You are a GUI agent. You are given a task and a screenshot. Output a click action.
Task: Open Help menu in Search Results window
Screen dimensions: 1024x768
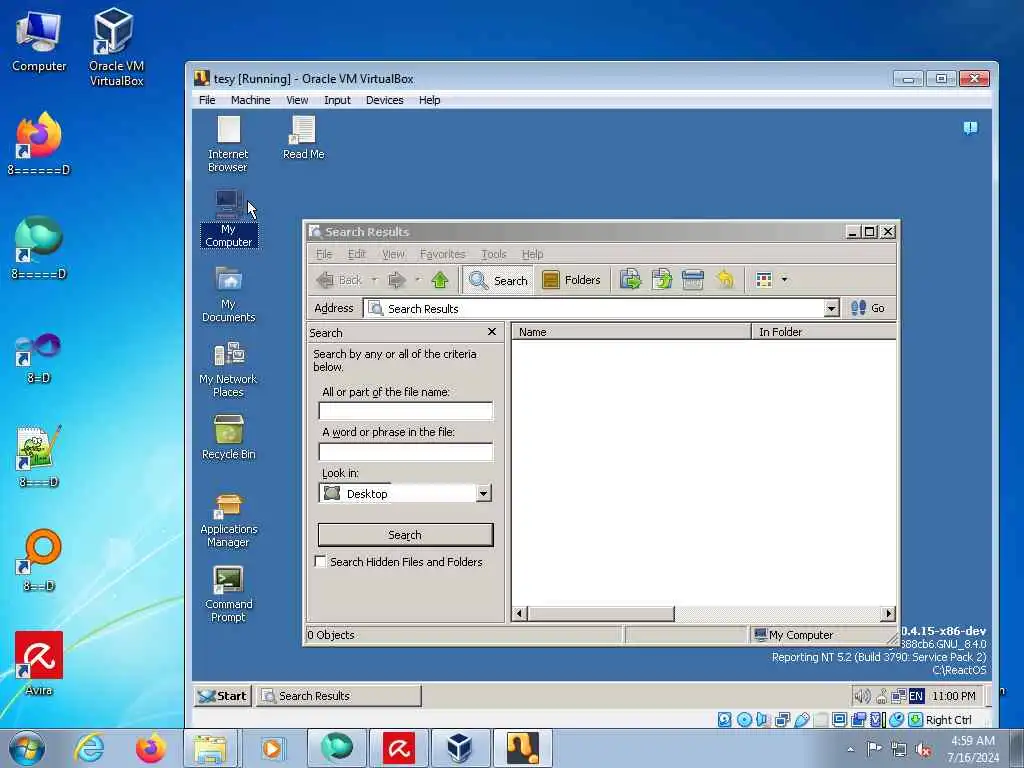tap(532, 254)
